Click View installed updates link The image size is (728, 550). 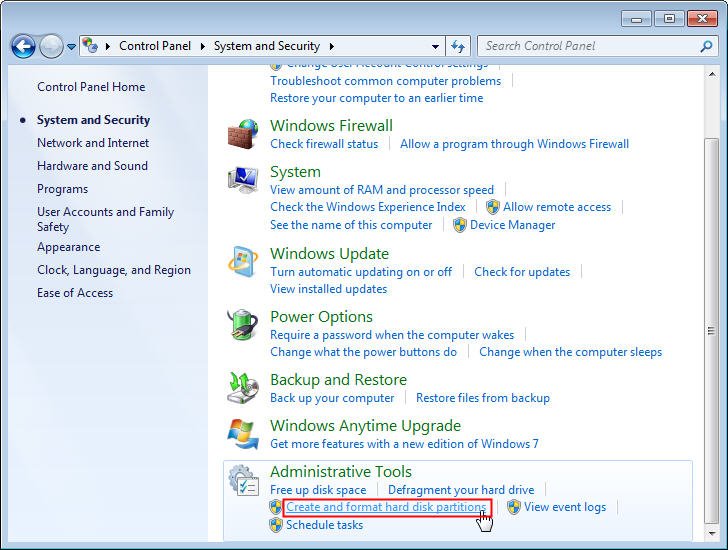pyautogui.click(x=328, y=289)
